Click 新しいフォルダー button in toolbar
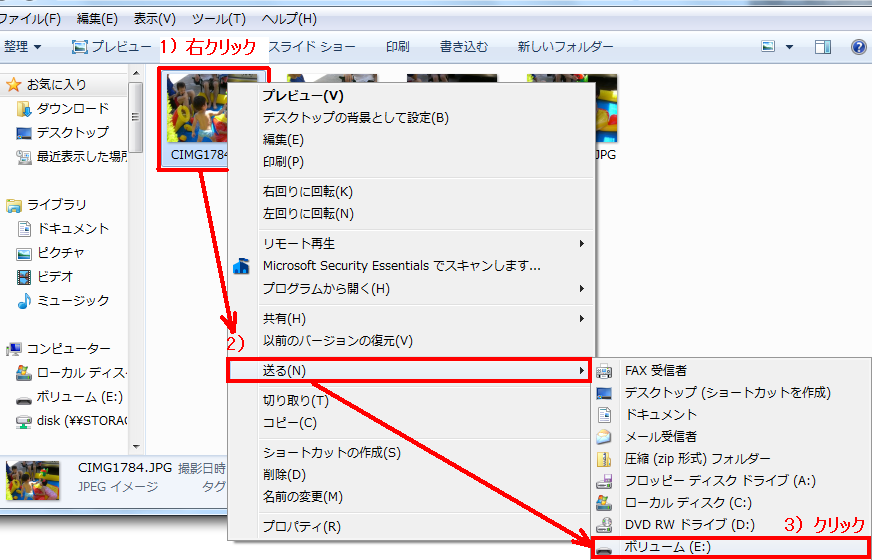This screenshot has height=560, width=872. coord(565,47)
